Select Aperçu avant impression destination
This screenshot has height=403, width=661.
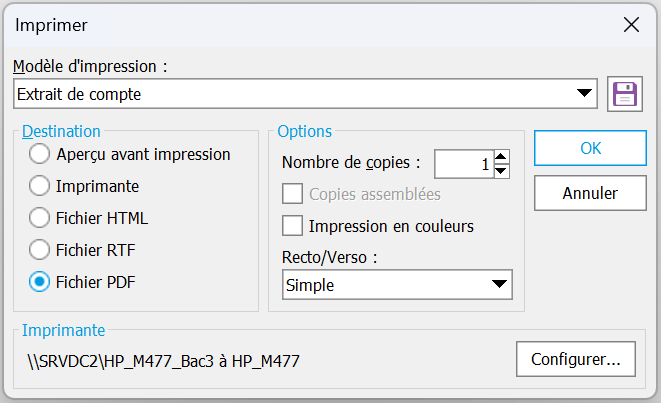coord(40,154)
